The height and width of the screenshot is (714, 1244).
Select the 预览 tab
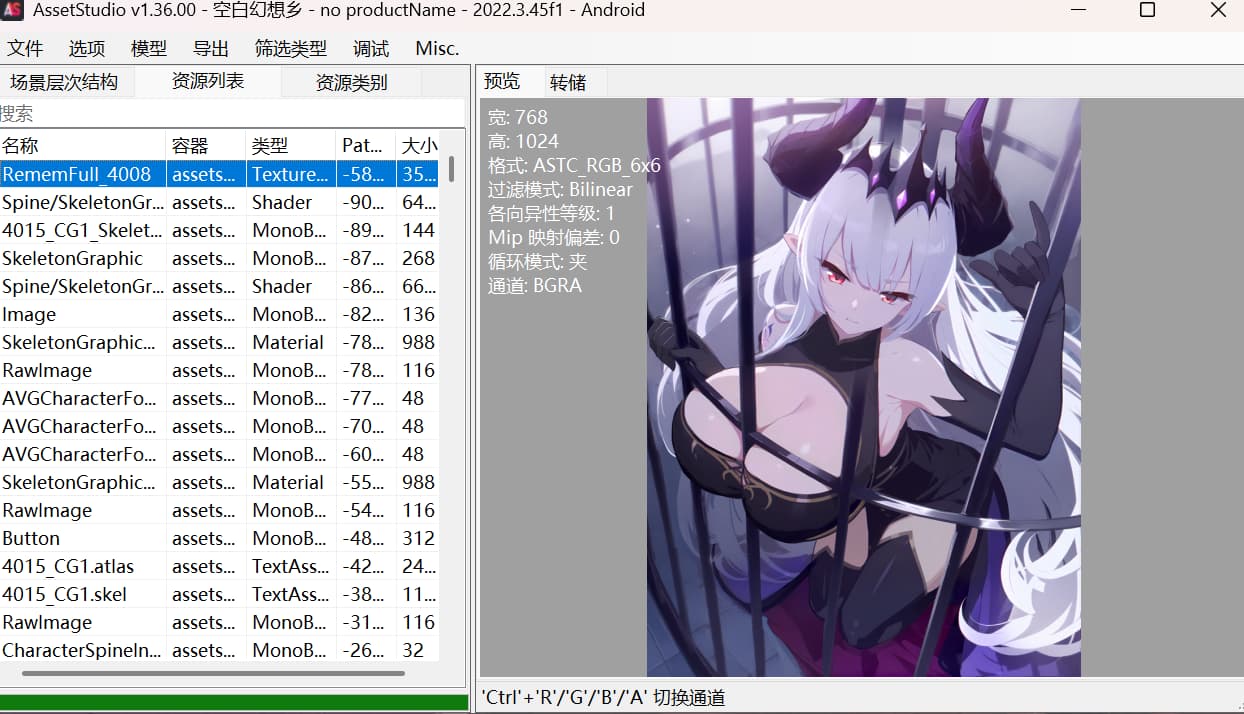(x=502, y=81)
